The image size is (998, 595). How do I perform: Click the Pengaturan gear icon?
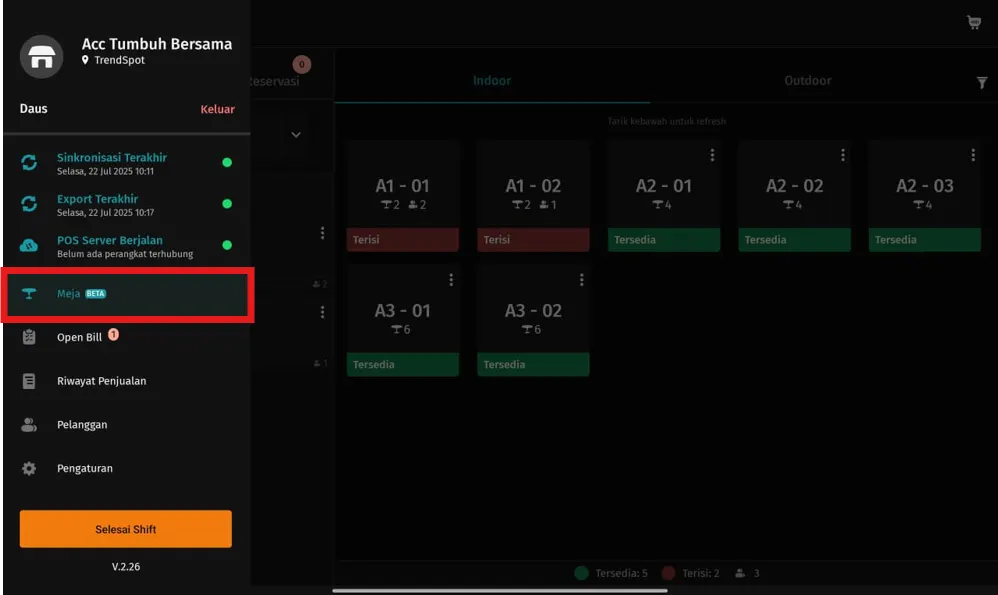click(x=29, y=468)
